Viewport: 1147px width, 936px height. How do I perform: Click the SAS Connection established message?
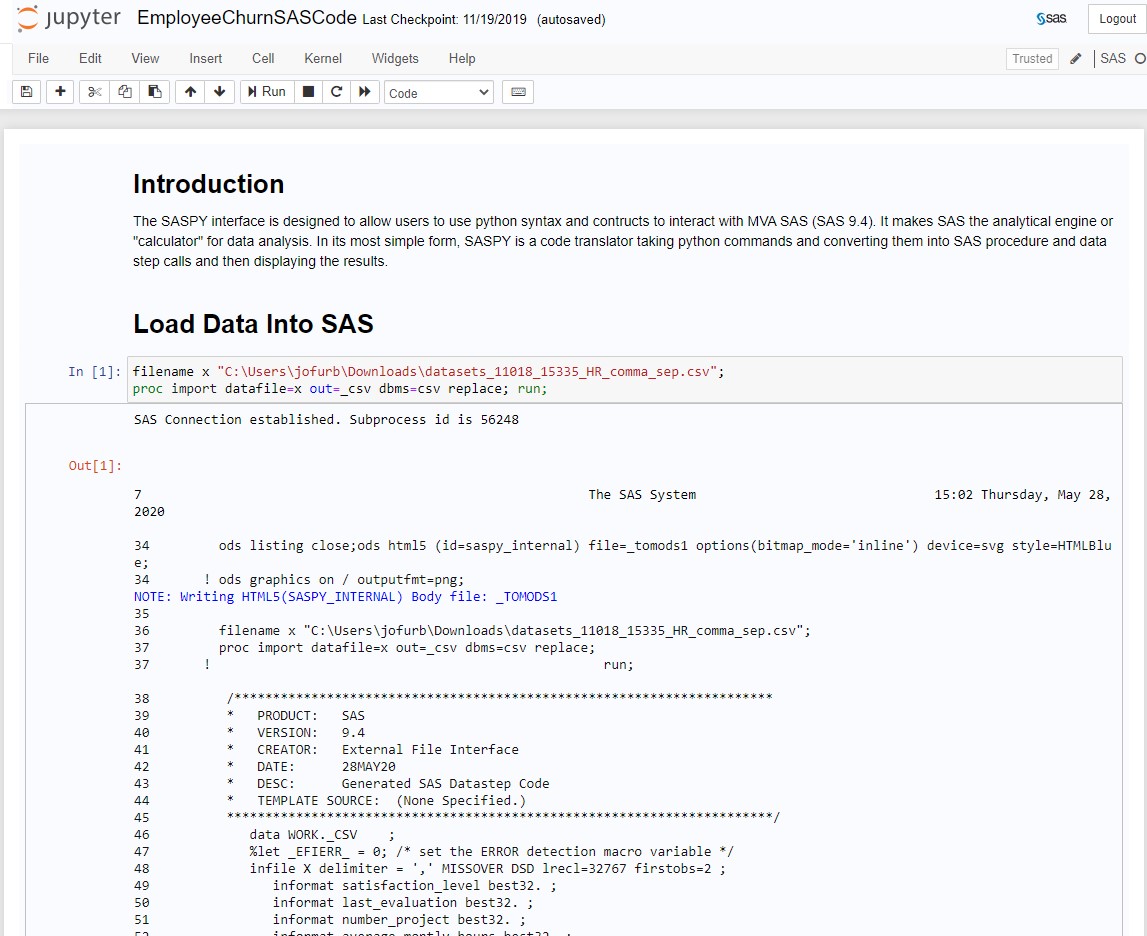[x=326, y=419]
